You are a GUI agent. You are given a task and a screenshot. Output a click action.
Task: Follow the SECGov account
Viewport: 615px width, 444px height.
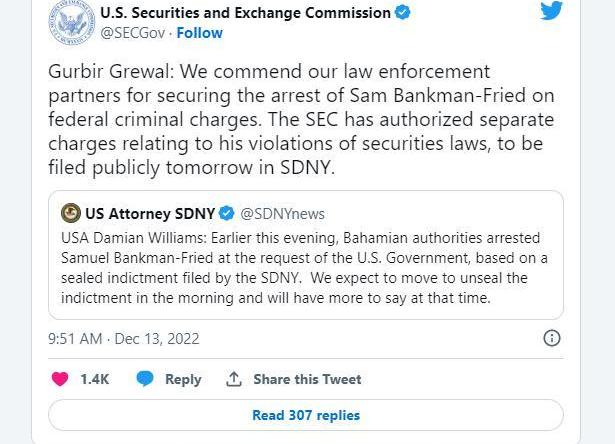click(x=200, y=33)
